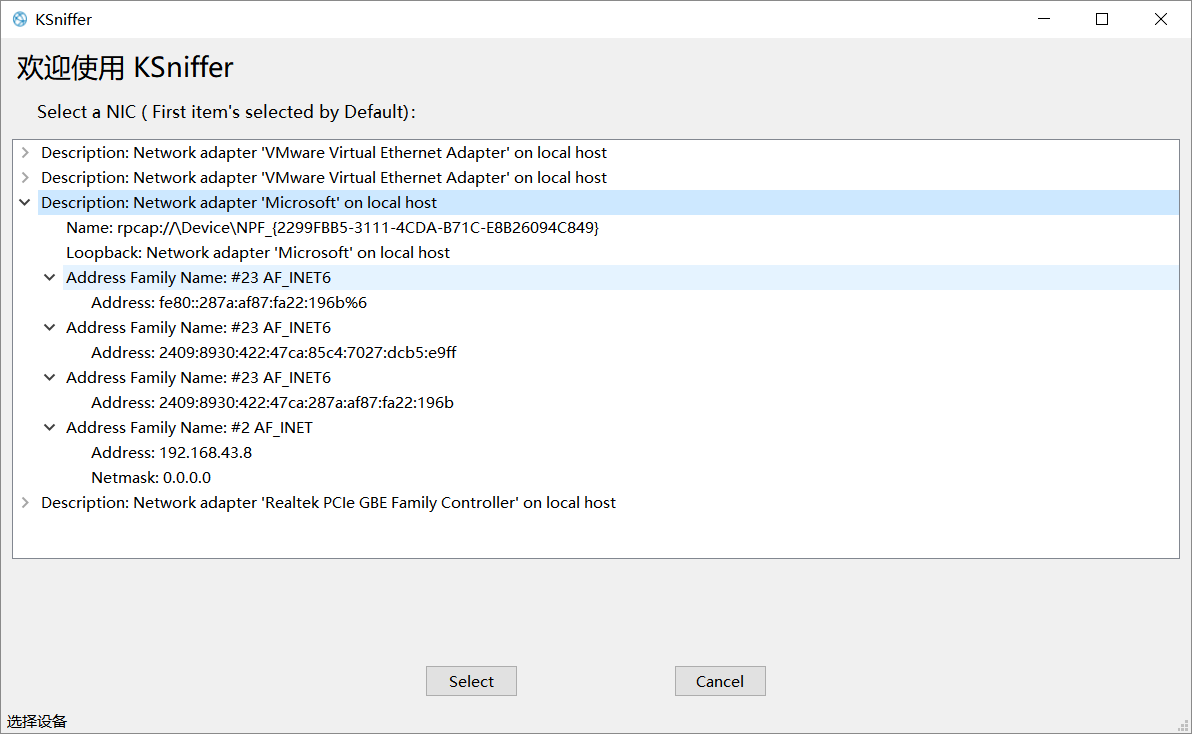Image resolution: width=1192 pixels, height=734 pixels.
Task: Select the Netmask 0.0.0.0 row
Action: (x=151, y=478)
